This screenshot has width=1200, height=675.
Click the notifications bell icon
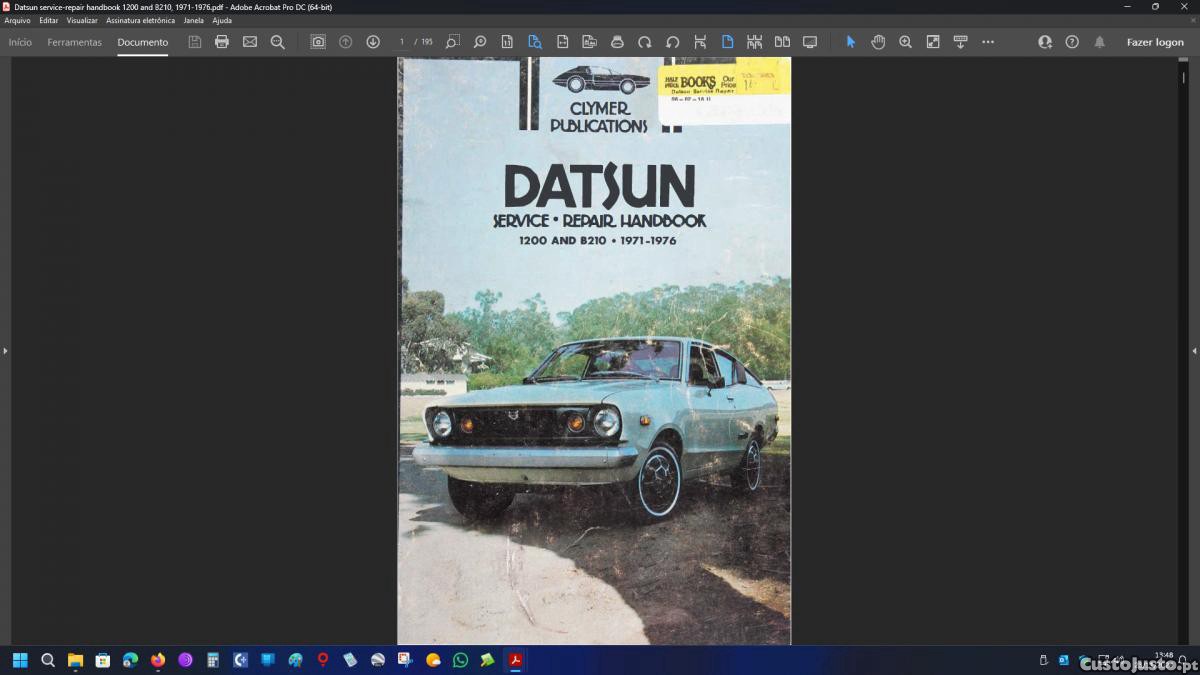click(x=1100, y=42)
